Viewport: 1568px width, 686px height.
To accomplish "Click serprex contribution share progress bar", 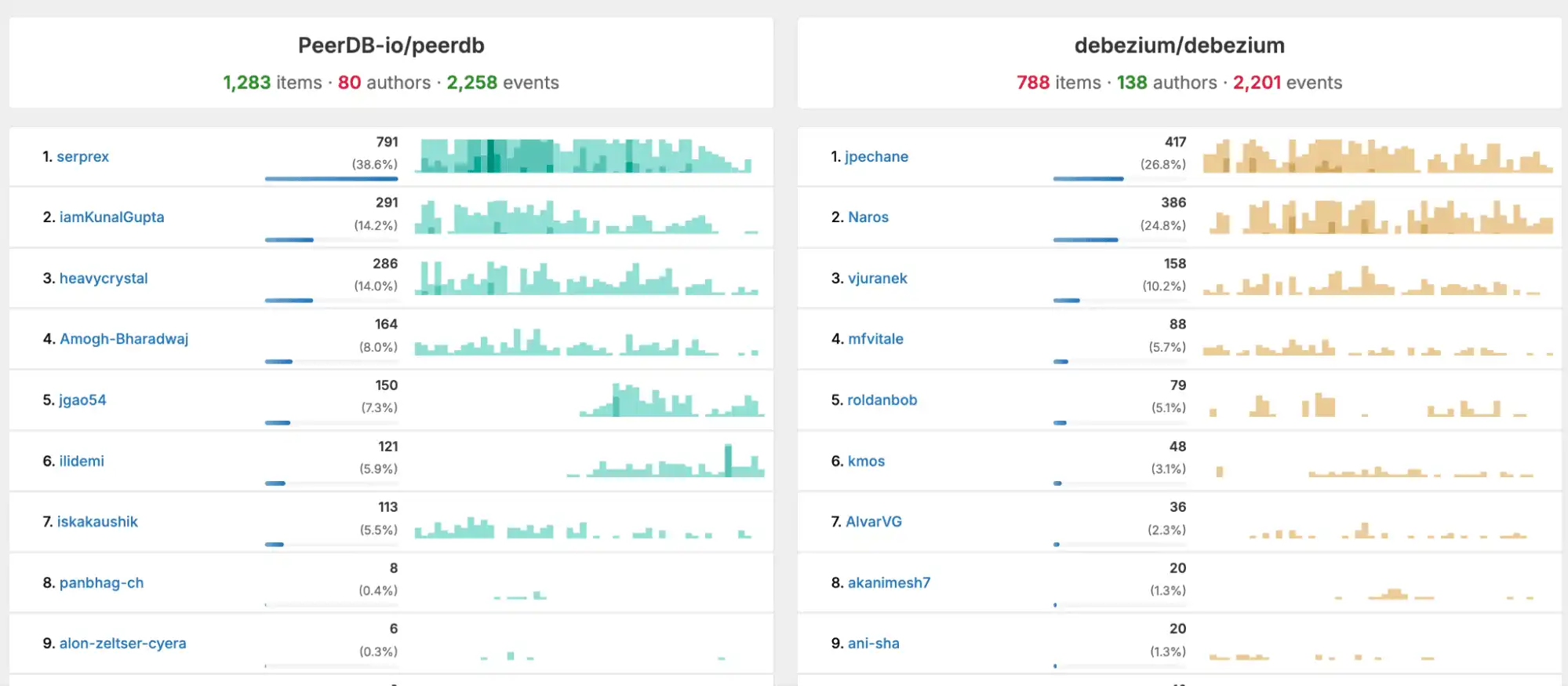I will tap(331, 179).
